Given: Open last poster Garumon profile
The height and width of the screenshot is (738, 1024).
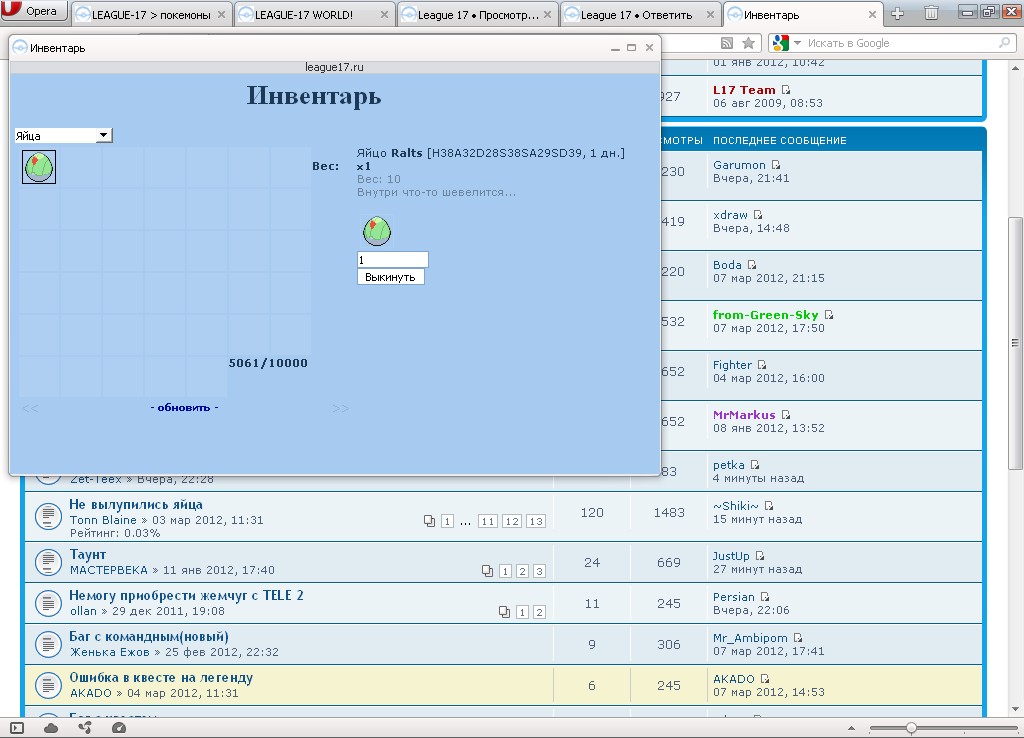Looking at the screenshot, I should coord(739,165).
